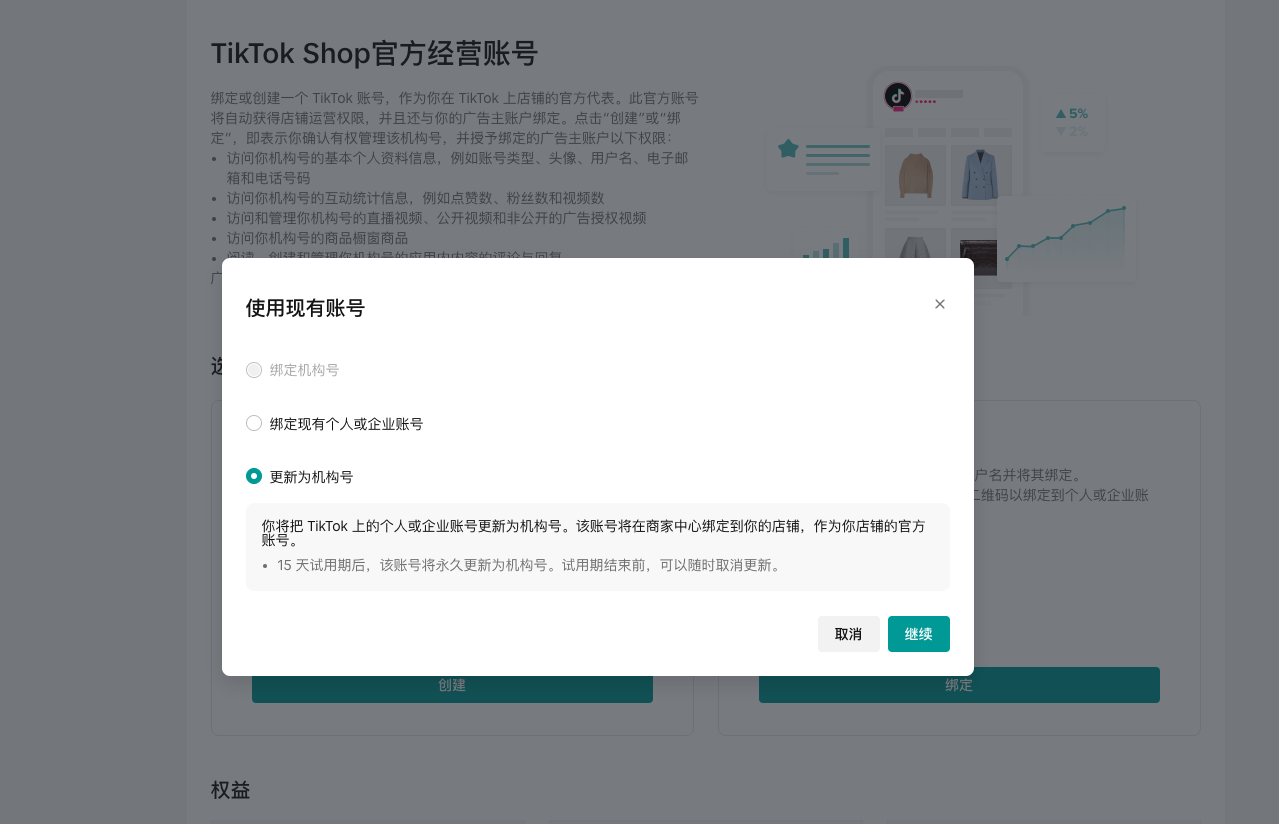Select the blue blazer product image
This screenshot has height=824, width=1279.
click(x=980, y=174)
